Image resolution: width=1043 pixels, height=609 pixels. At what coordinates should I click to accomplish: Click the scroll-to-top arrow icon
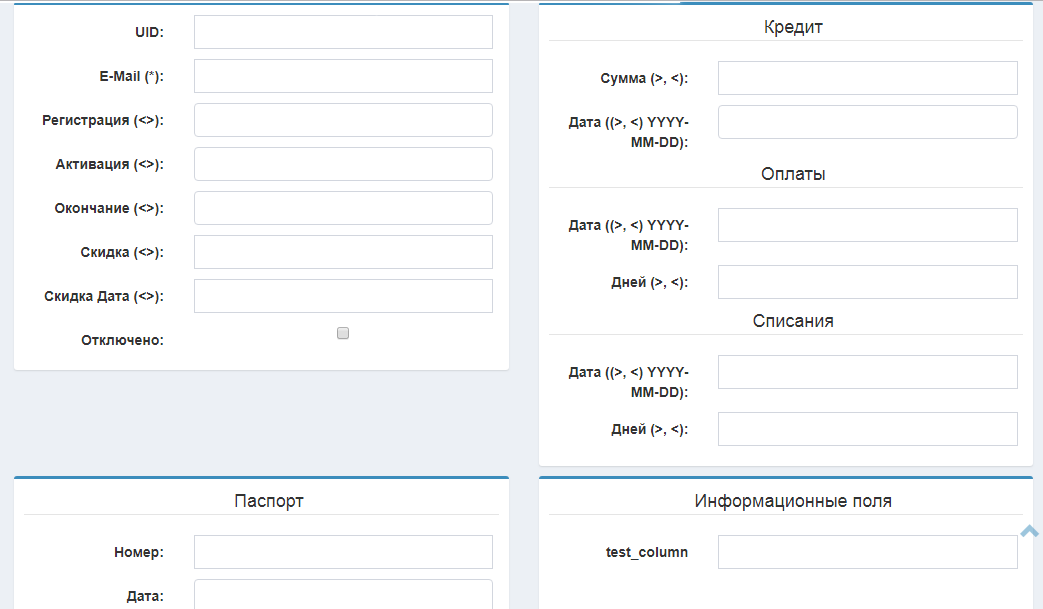coord(1030,532)
